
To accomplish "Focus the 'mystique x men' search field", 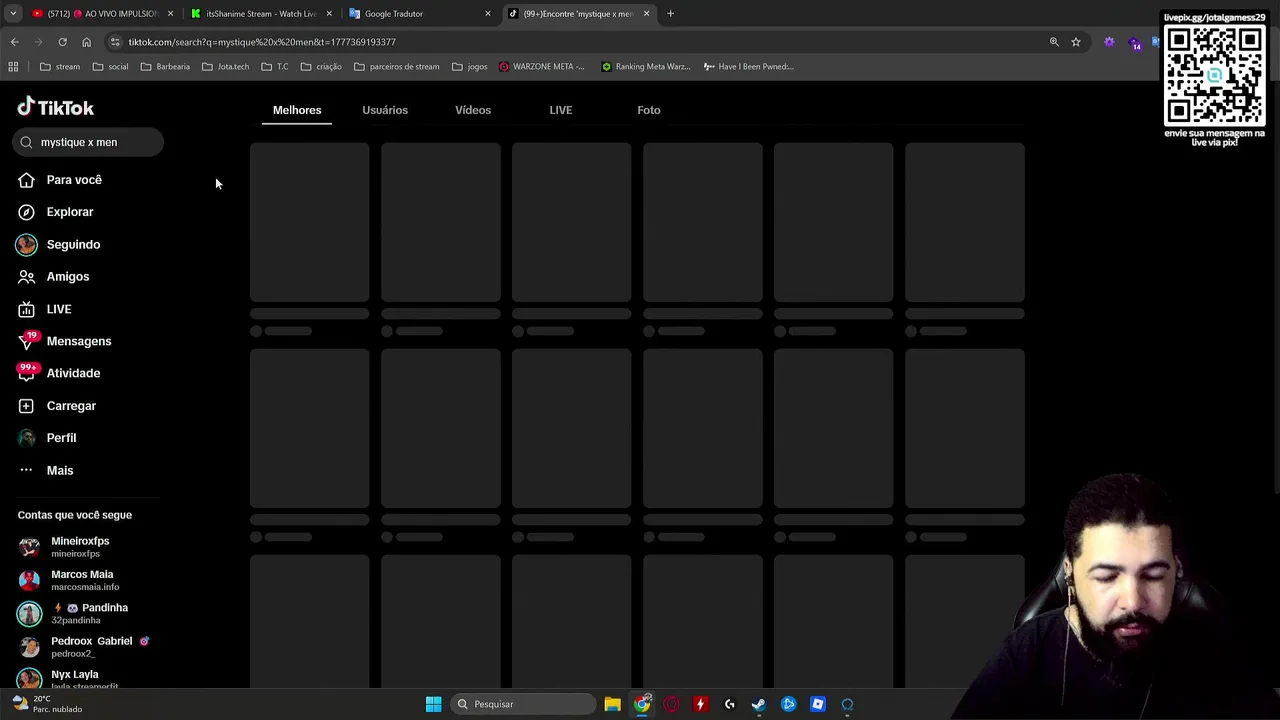I will (88, 142).
